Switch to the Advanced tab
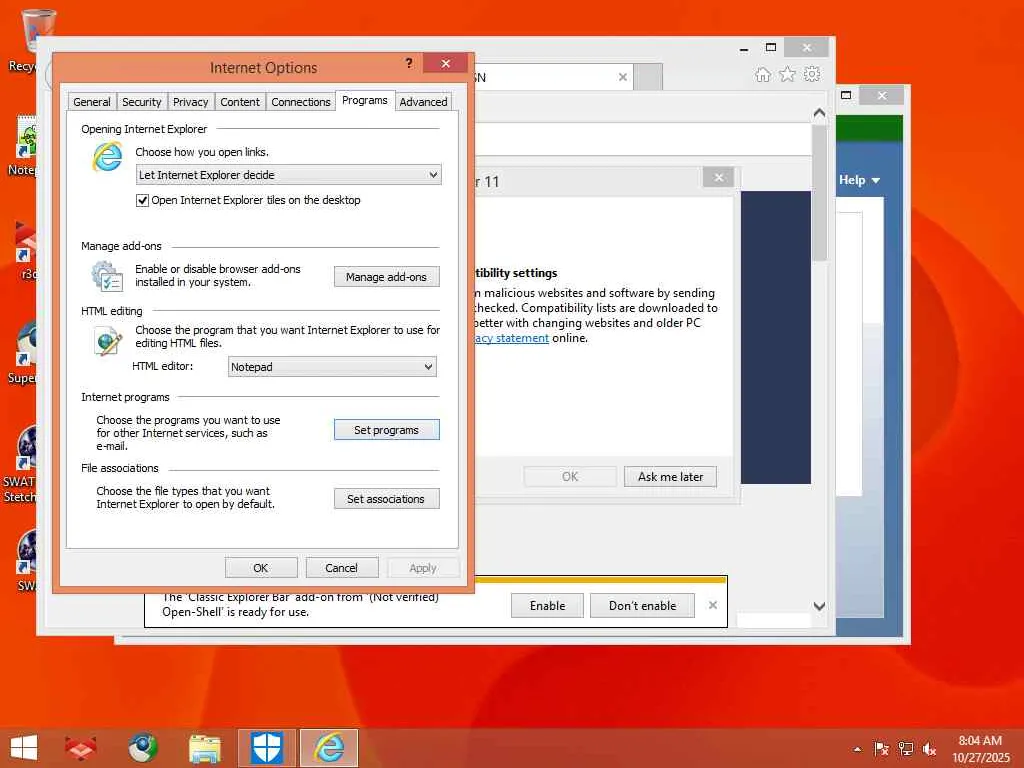 tap(423, 102)
